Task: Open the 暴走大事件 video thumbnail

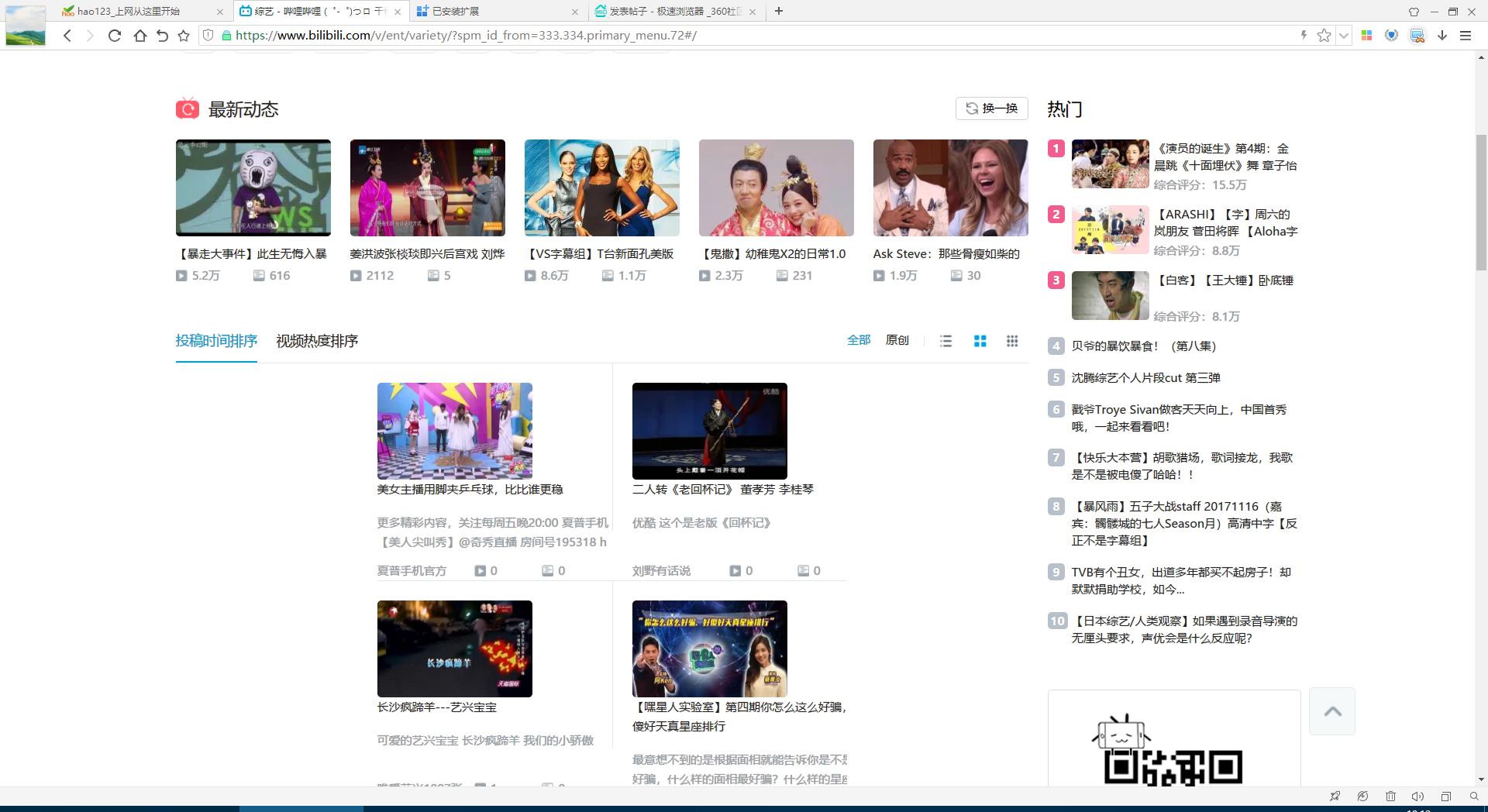Action: click(253, 188)
